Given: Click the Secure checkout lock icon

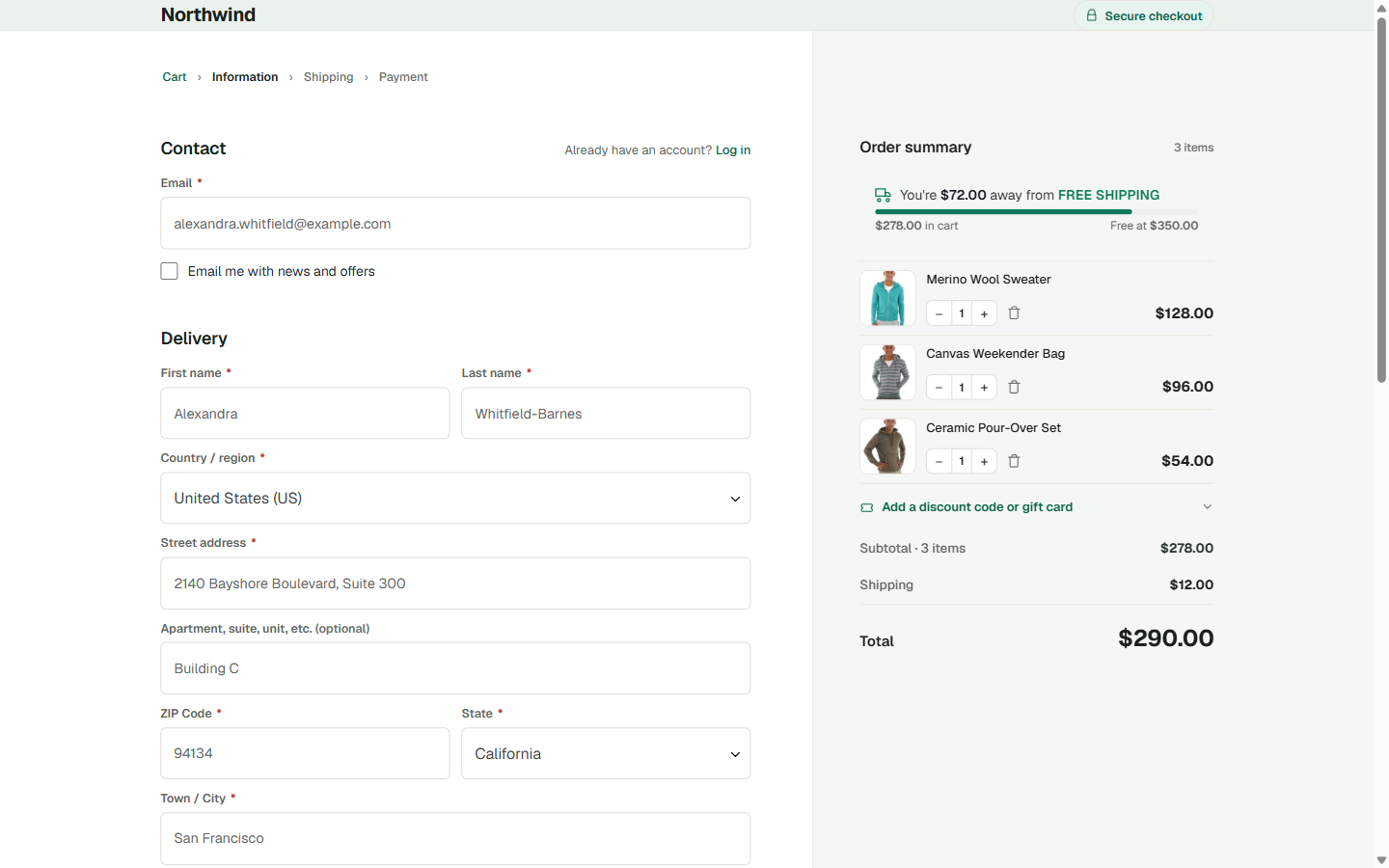Looking at the screenshot, I should [x=1091, y=15].
